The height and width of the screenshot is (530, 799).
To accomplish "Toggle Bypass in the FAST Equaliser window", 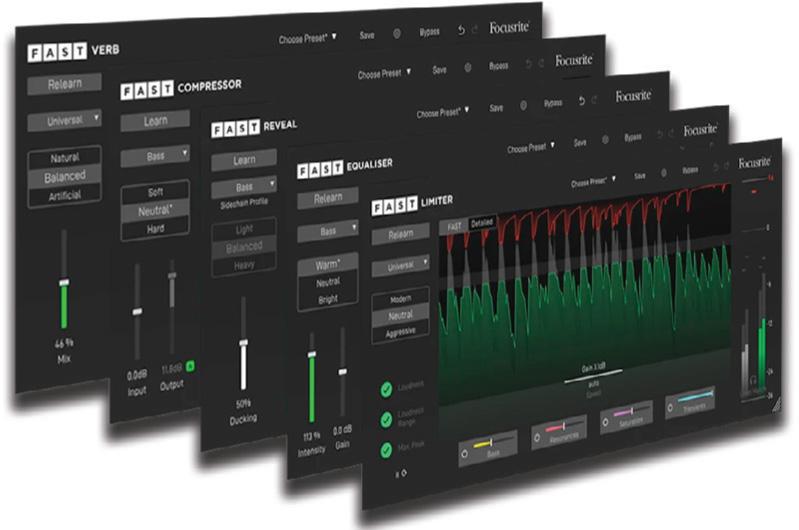I will [x=633, y=137].
